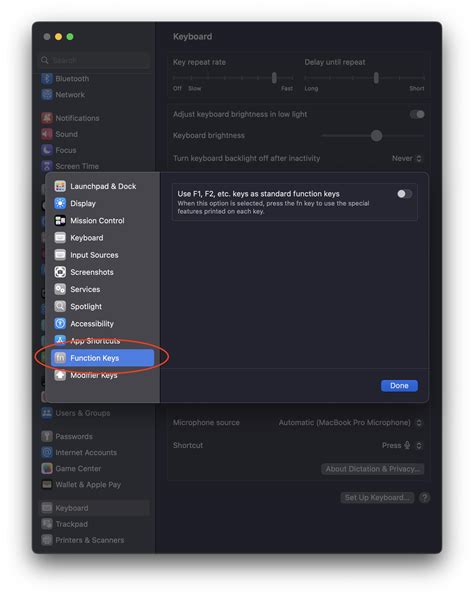
Task: Click the Bluetooth icon in the sidebar
Action: 47,79
